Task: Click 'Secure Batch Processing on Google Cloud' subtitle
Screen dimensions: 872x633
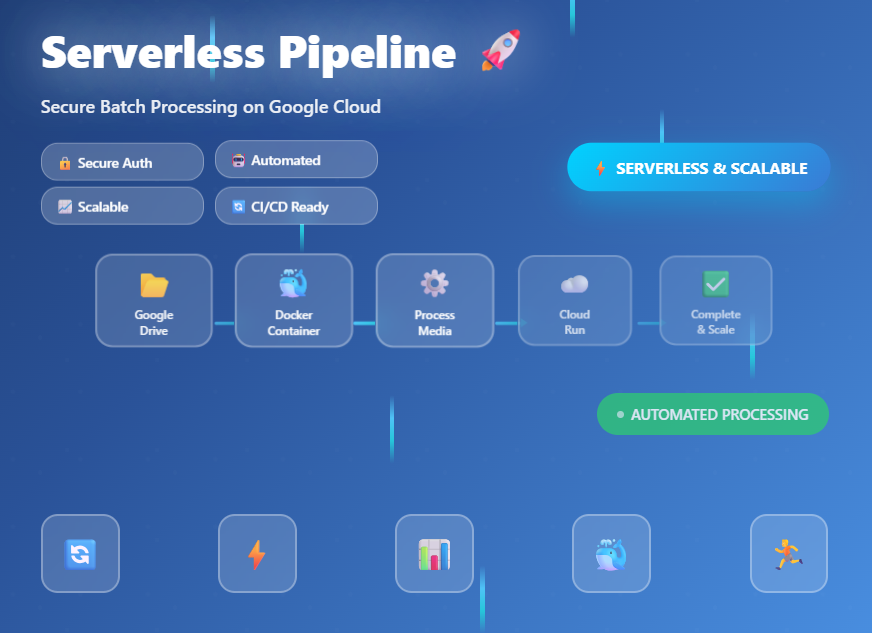Action: pyautogui.click(x=211, y=107)
